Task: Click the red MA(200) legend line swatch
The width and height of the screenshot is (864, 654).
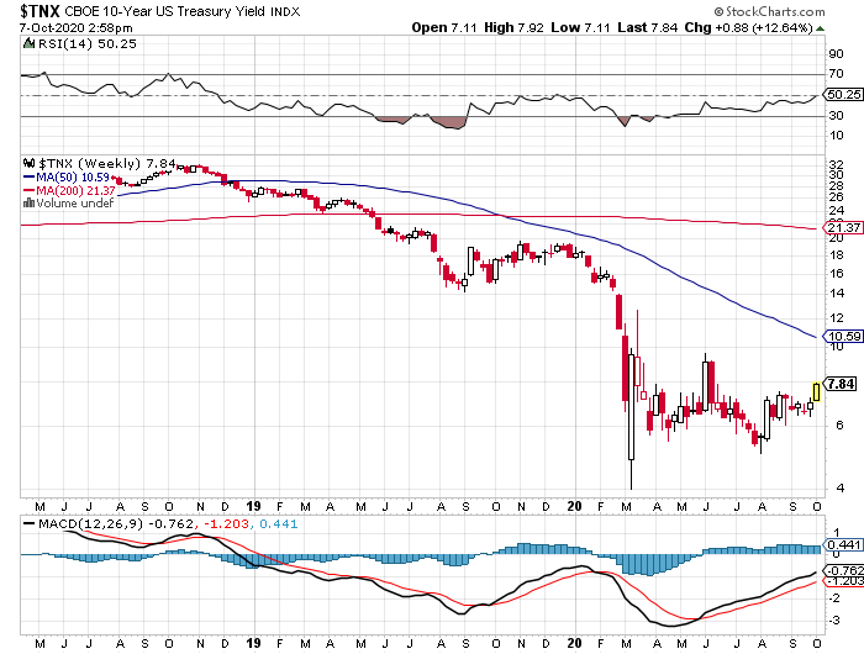Action: (27, 190)
